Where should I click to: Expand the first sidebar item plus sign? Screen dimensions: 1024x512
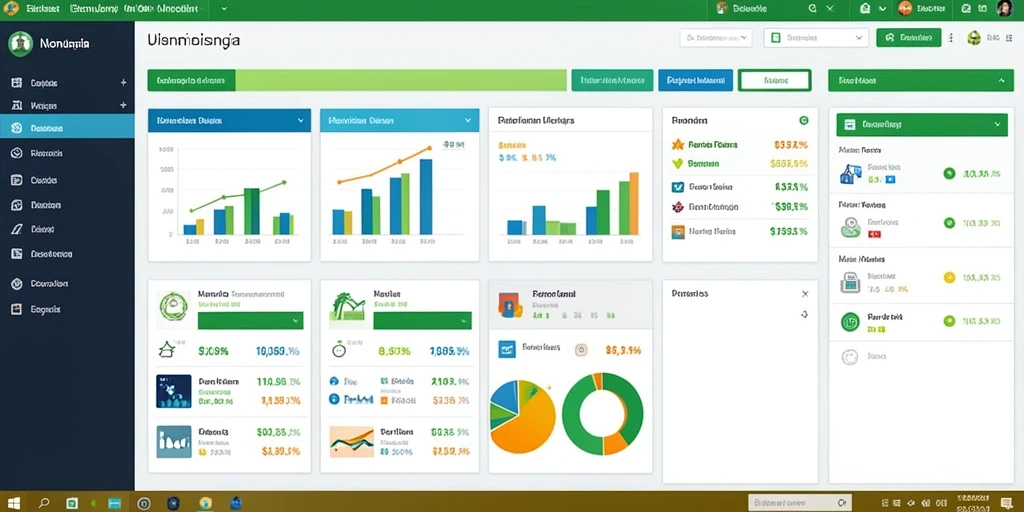(x=123, y=83)
